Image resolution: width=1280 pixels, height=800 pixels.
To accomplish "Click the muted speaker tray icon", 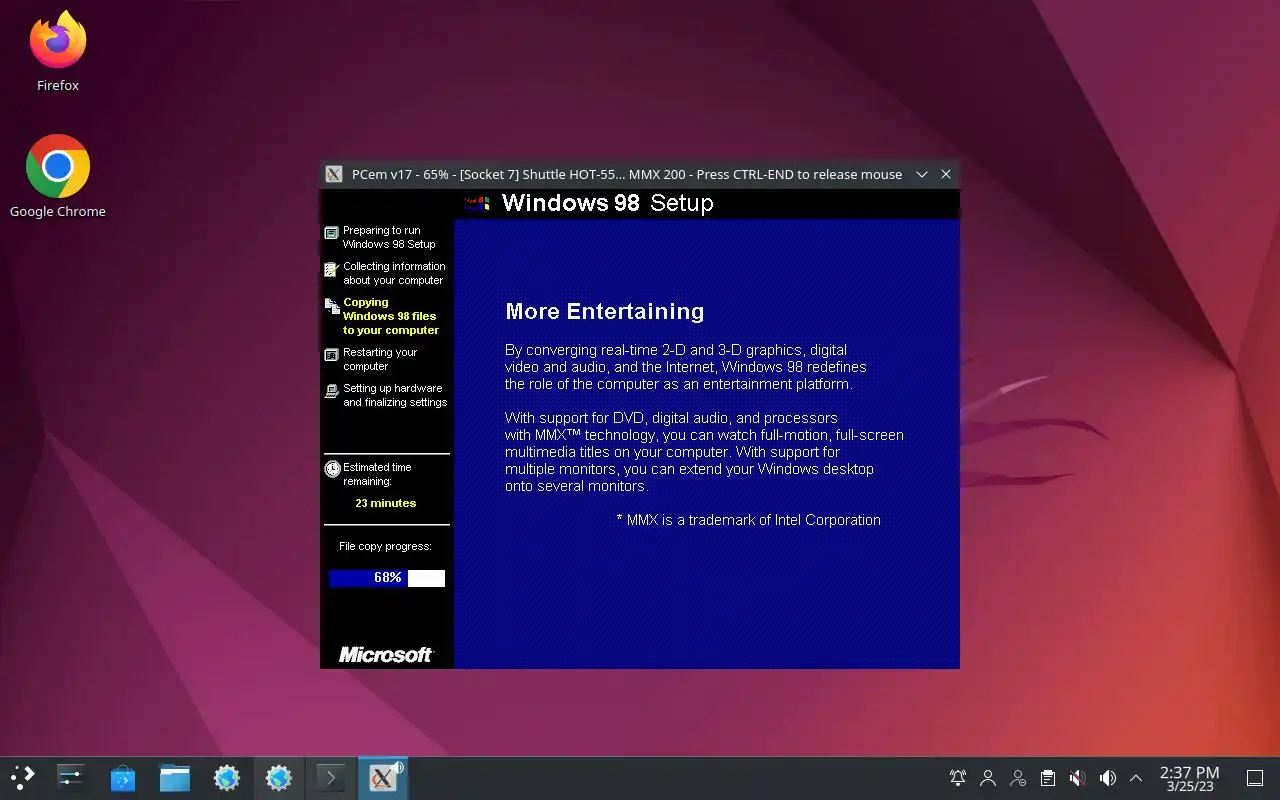I will [1077, 778].
